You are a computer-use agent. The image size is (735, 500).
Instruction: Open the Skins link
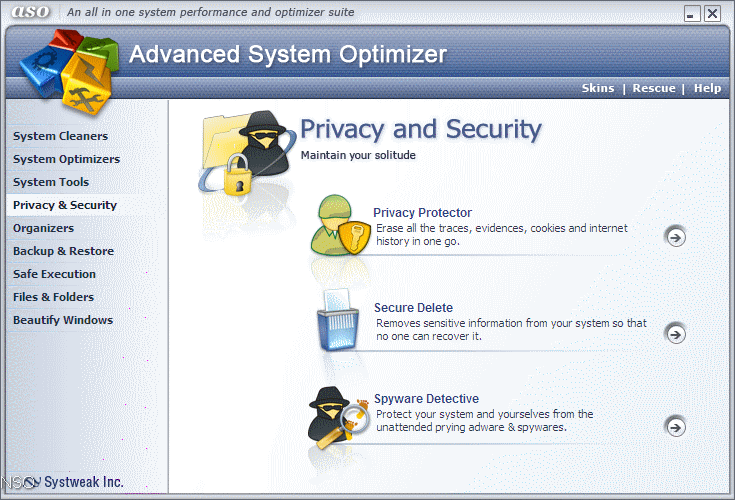[x=598, y=88]
